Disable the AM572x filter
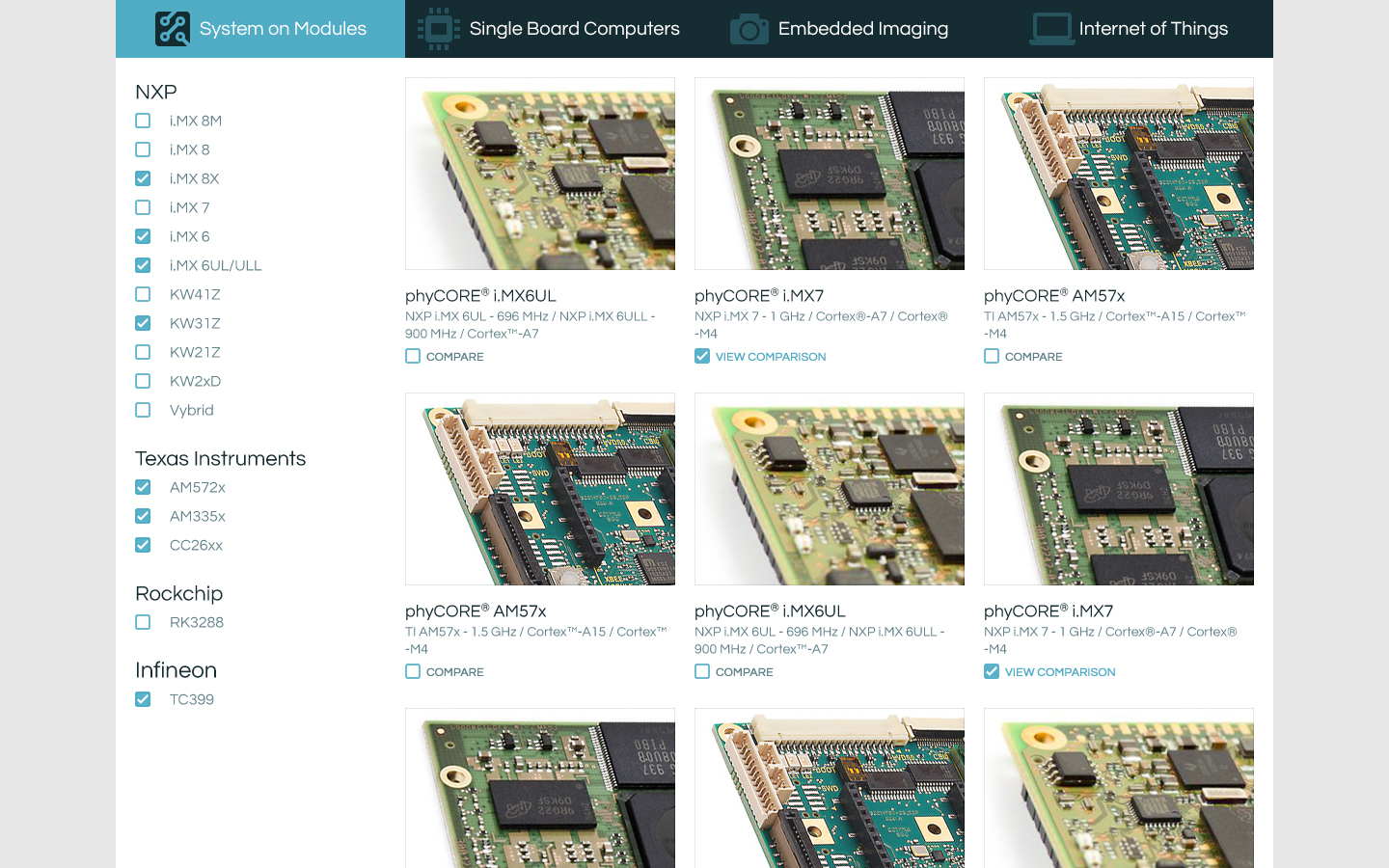The width and height of the screenshot is (1389, 868). coord(144,487)
